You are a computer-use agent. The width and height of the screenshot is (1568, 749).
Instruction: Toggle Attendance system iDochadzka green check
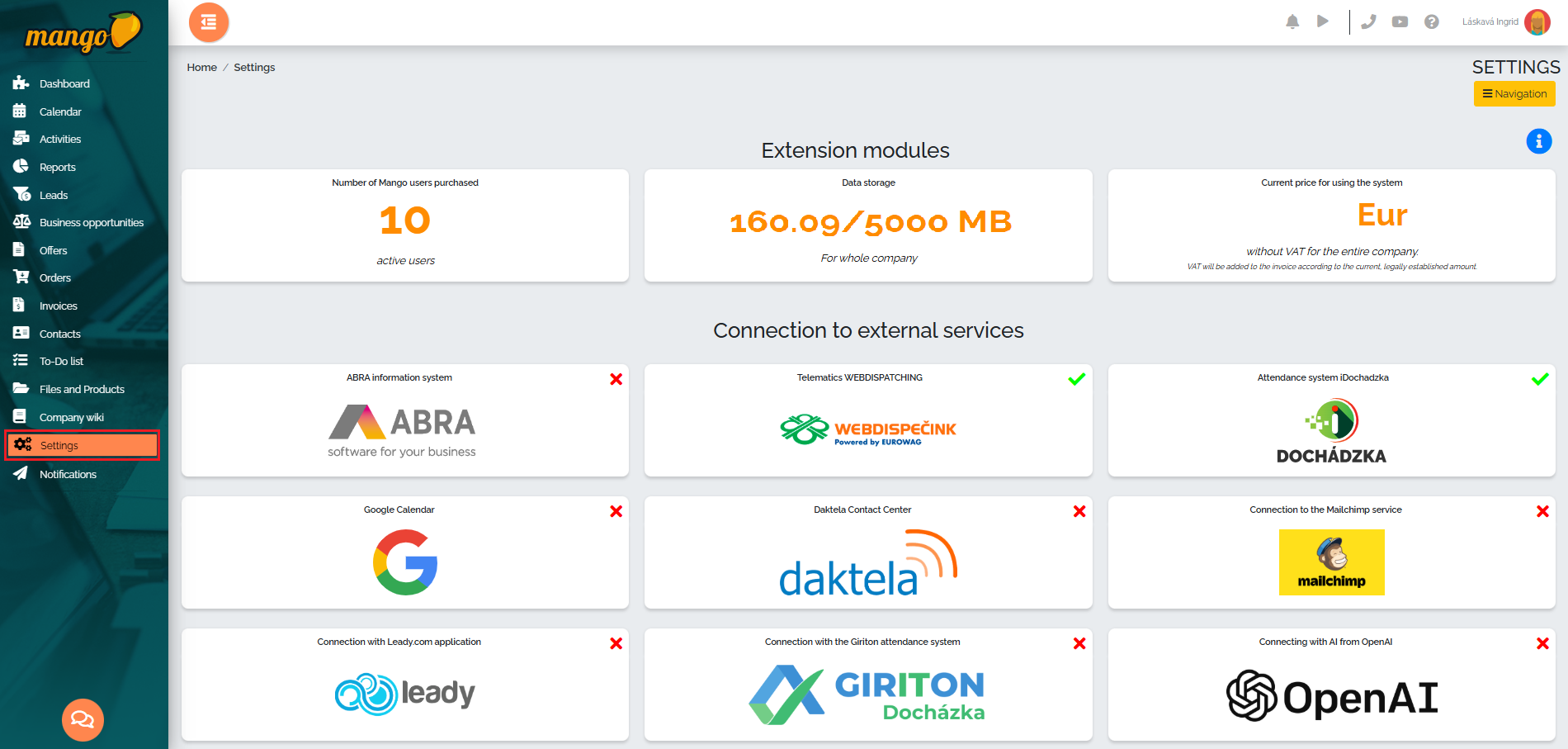(x=1540, y=379)
